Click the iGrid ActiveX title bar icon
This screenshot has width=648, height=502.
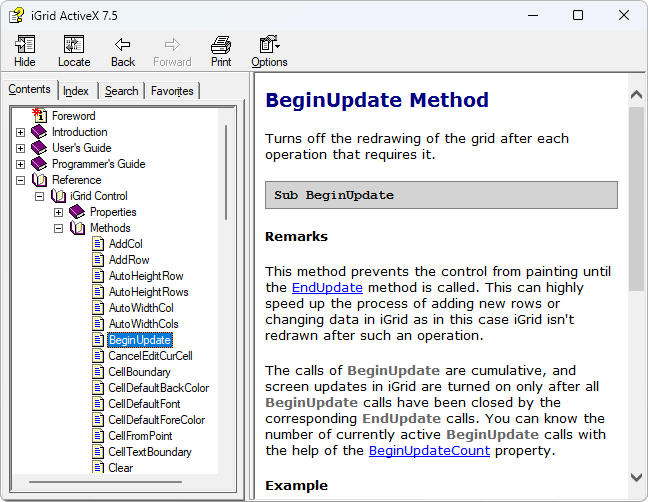(x=17, y=16)
